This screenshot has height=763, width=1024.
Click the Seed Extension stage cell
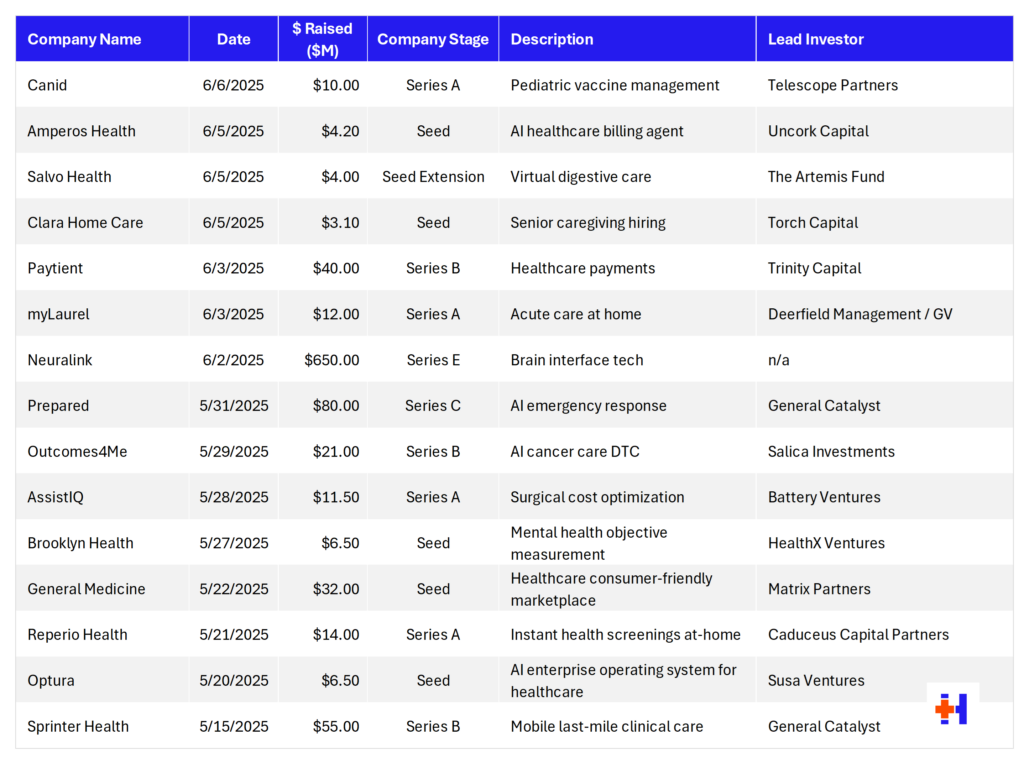(433, 177)
